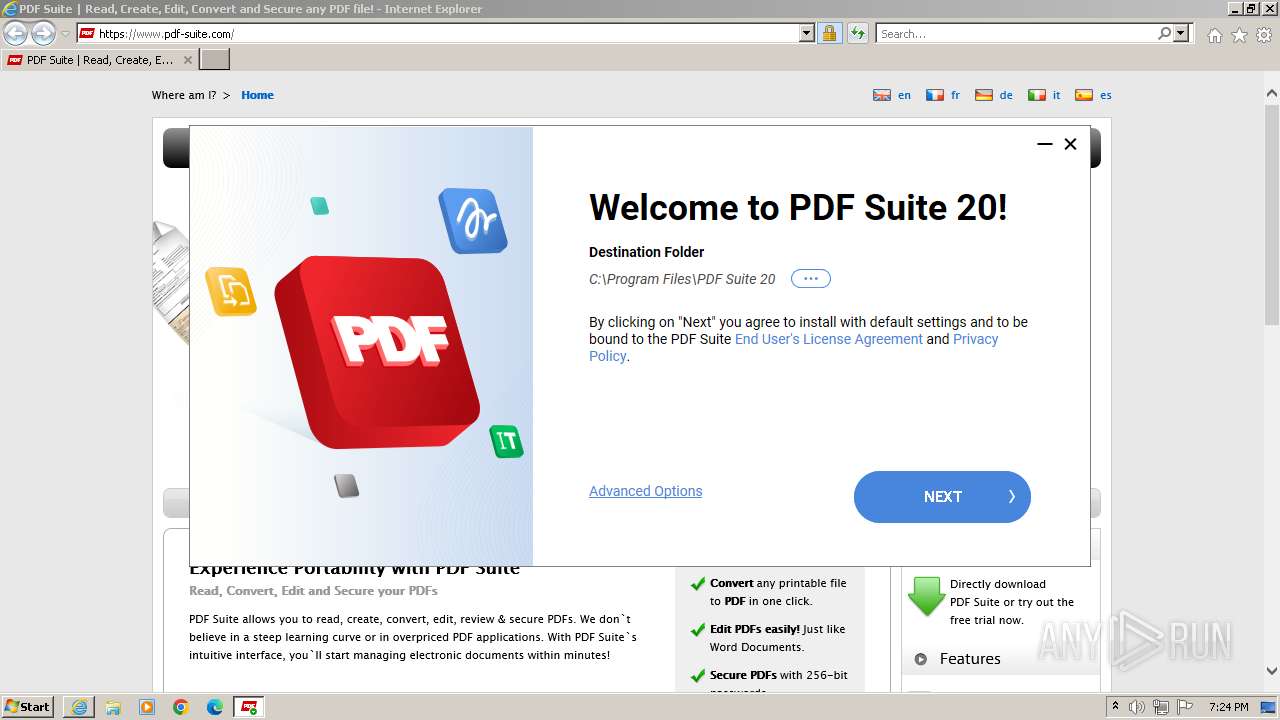Expand the Features section on the webpage
Image resolution: width=1280 pixels, height=720 pixels.
click(970, 659)
